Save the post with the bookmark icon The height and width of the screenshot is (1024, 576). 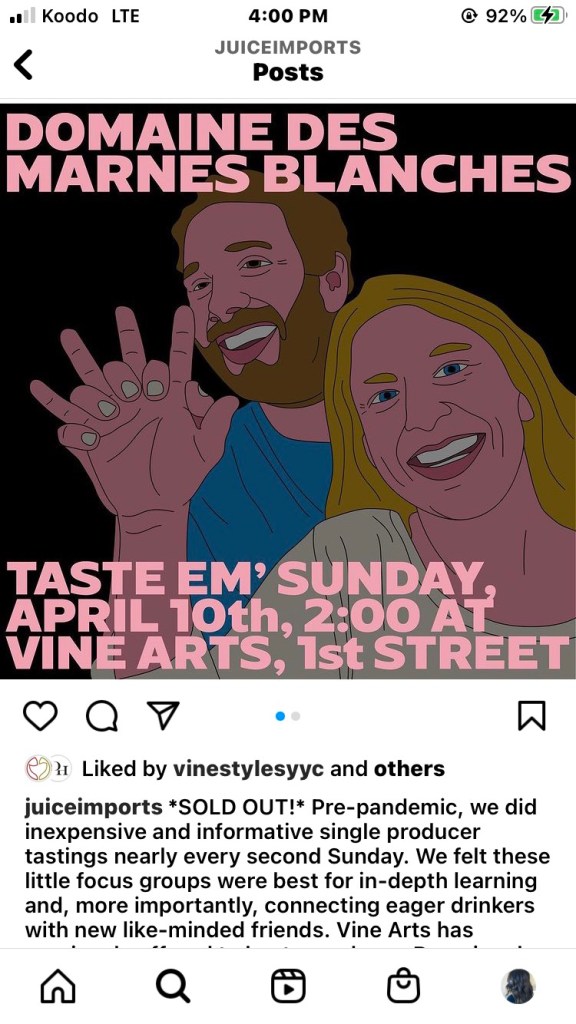532,715
